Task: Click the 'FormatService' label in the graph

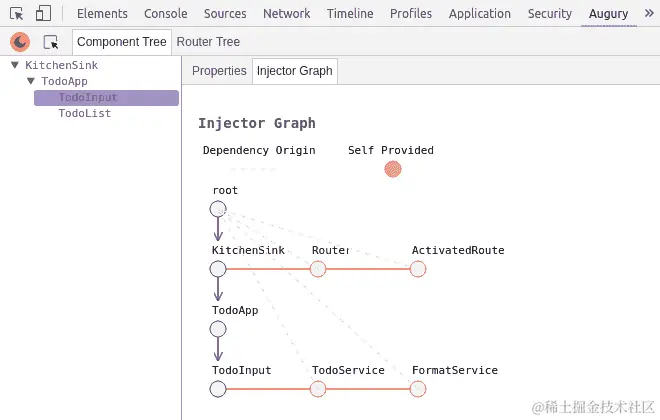Action: [455, 370]
